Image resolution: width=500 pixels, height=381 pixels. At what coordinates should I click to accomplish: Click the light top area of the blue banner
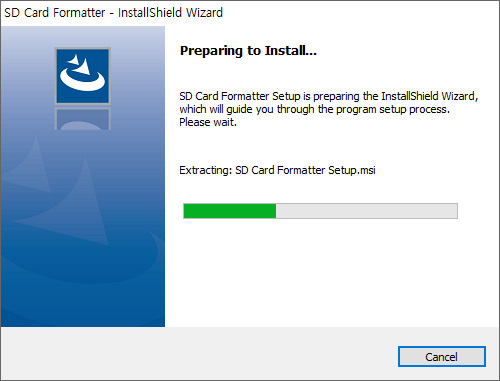[83, 36]
